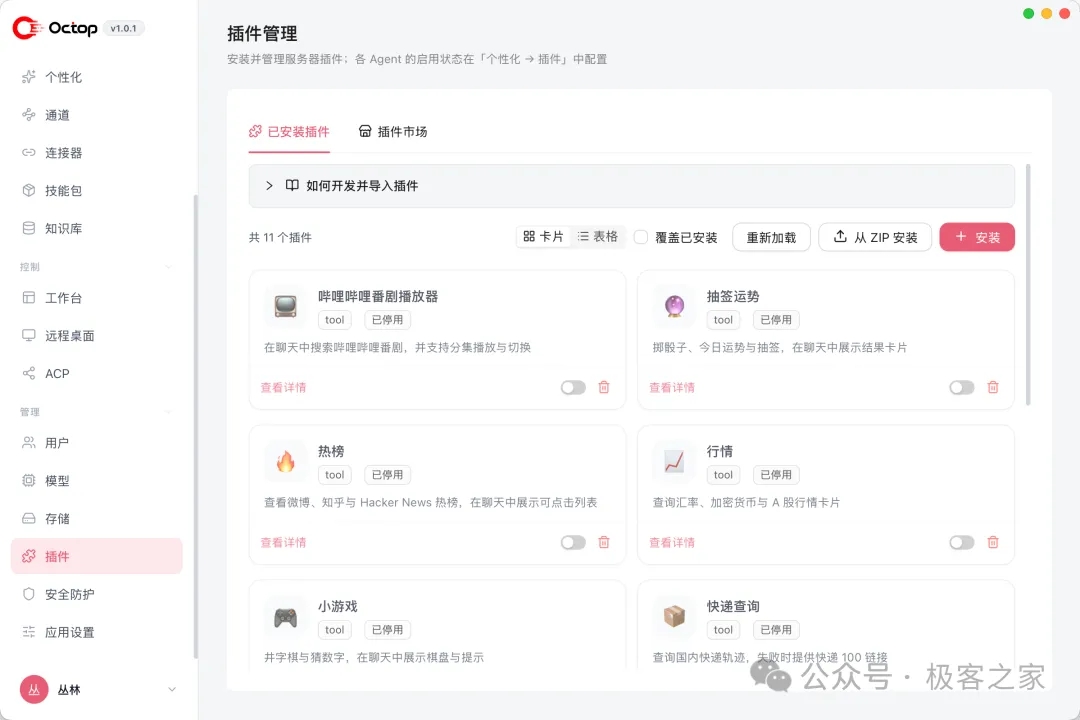1080x720 pixels.
Task: Click 从 ZIP 安装 button
Action: [875, 237]
